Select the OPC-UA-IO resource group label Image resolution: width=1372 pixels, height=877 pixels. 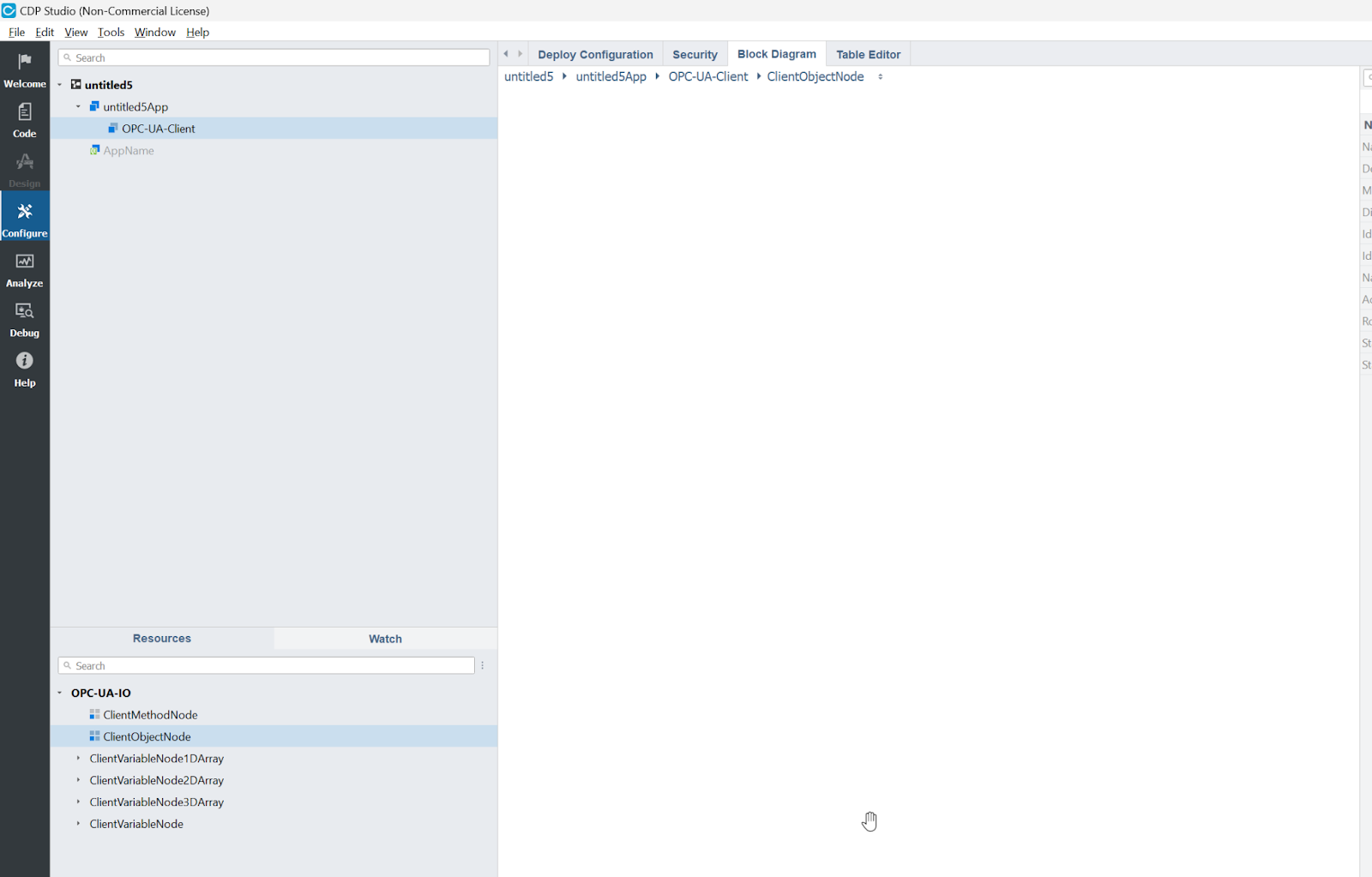pos(101,693)
